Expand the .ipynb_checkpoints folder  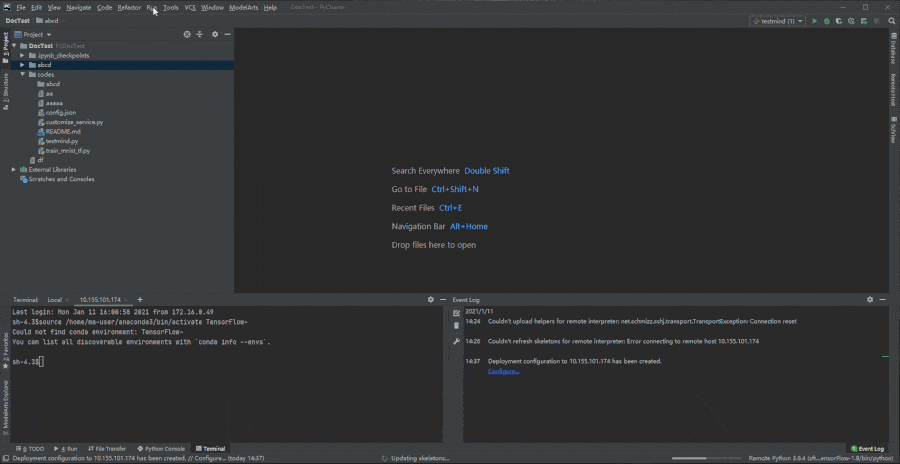[x=22, y=56]
